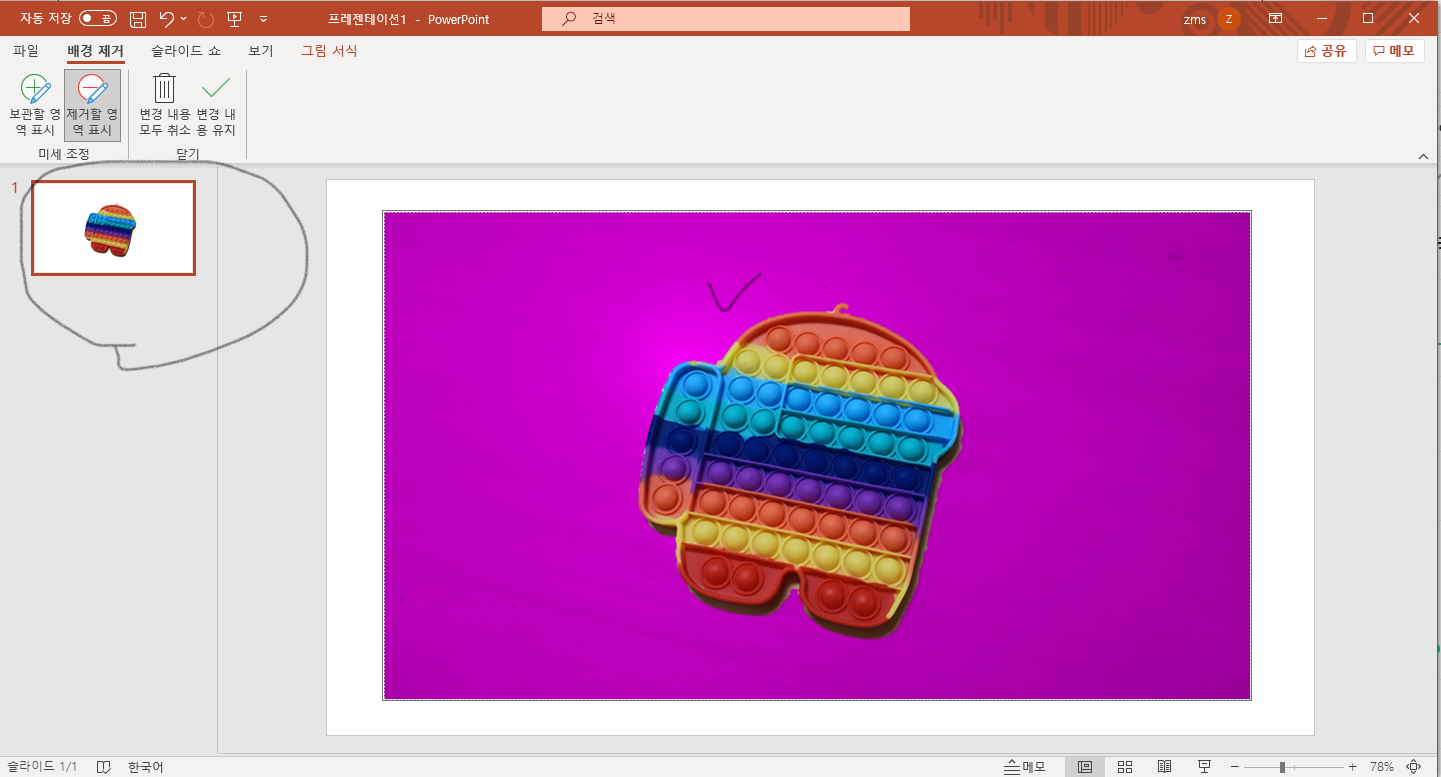Start slide show from Quick Access Toolbar
Image resolution: width=1441 pixels, height=777 pixels.
(x=235, y=19)
